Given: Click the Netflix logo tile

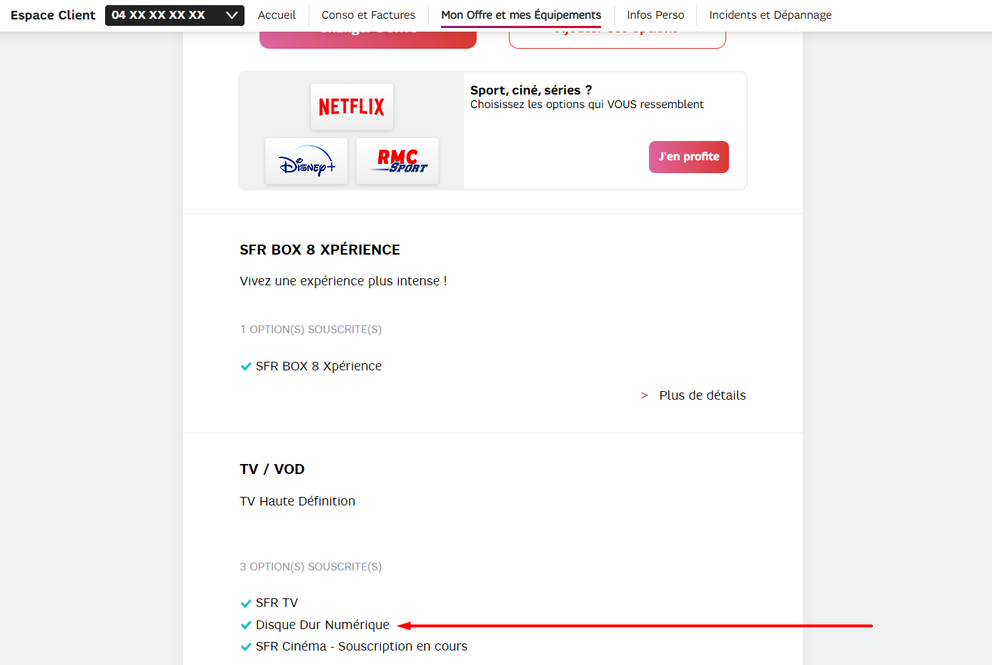Looking at the screenshot, I should click(351, 107).
